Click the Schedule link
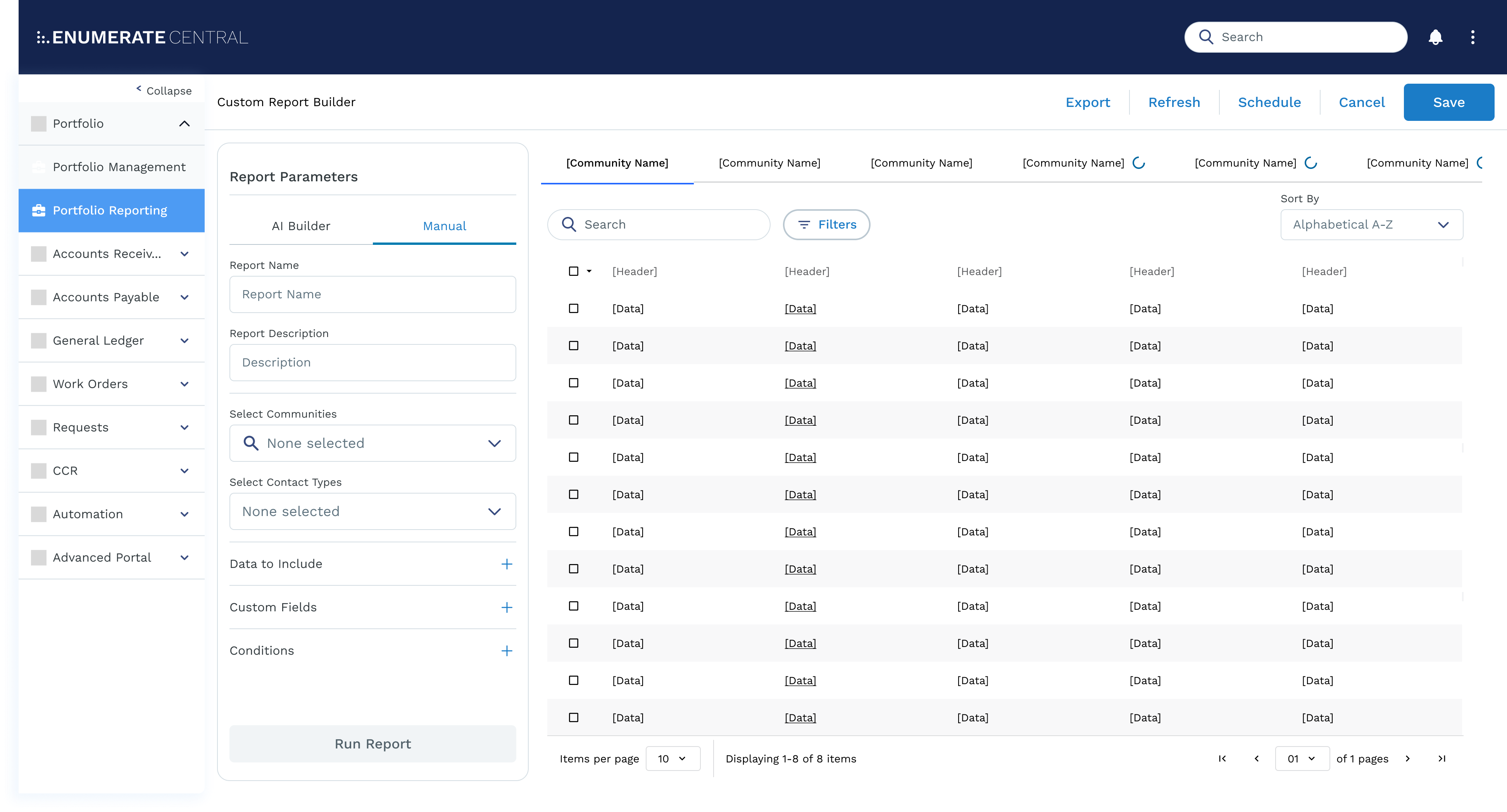Viewport: 1507px width, 812px height. tap(1269, 102)
